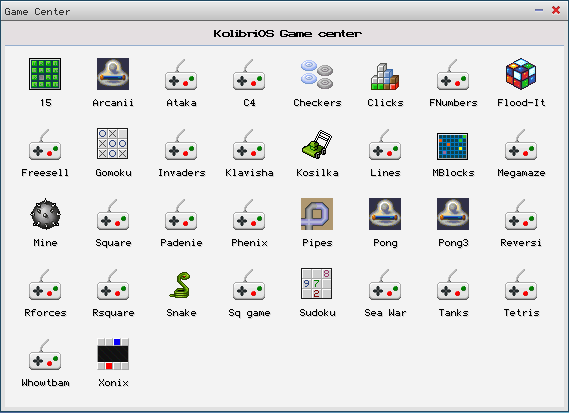Click the "Kosilka" label text
The image size is (569, 413).
[x=317, y=173]
